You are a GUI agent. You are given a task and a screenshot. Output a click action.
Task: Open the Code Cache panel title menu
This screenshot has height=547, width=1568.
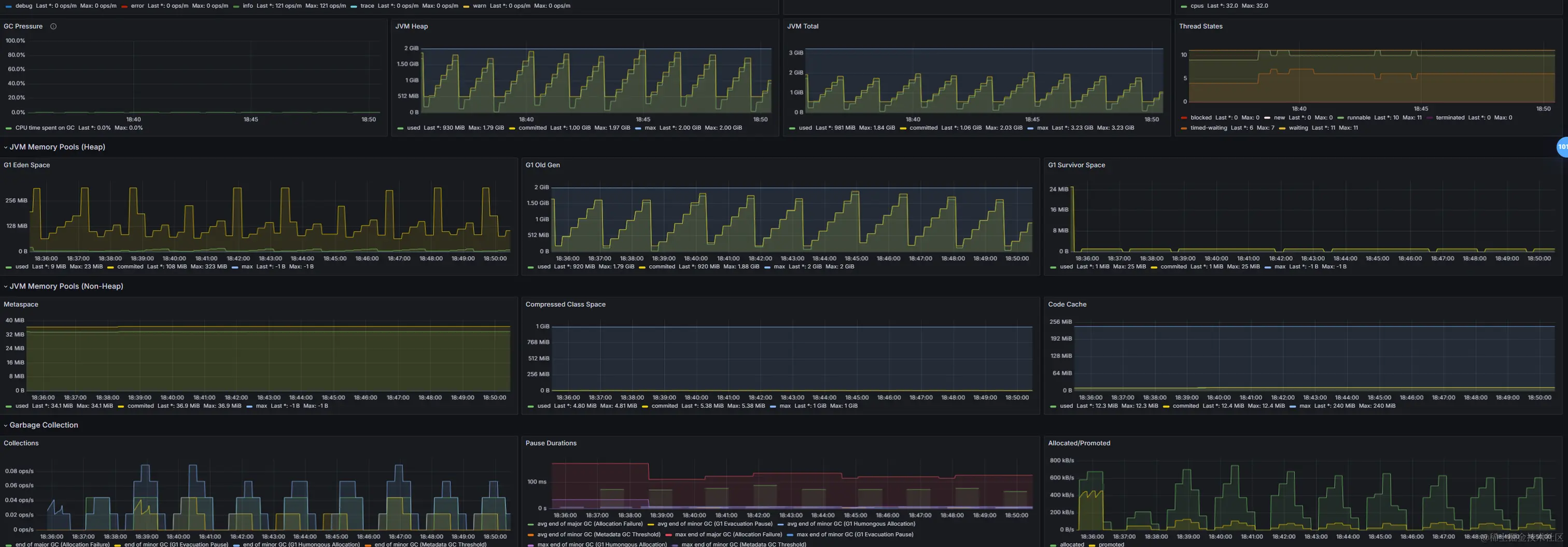1067,305
